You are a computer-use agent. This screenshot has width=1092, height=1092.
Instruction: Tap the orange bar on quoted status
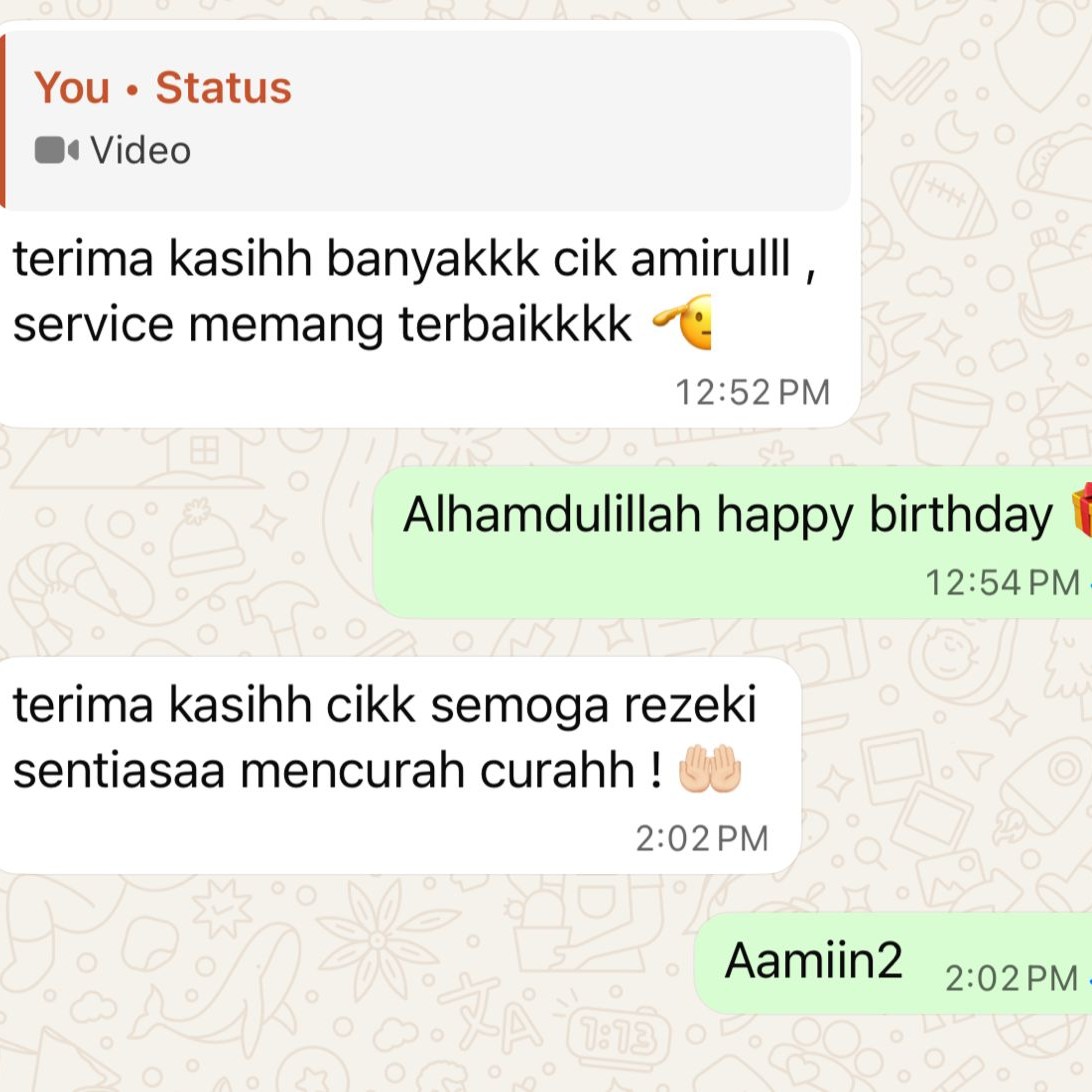coord(2,120)
